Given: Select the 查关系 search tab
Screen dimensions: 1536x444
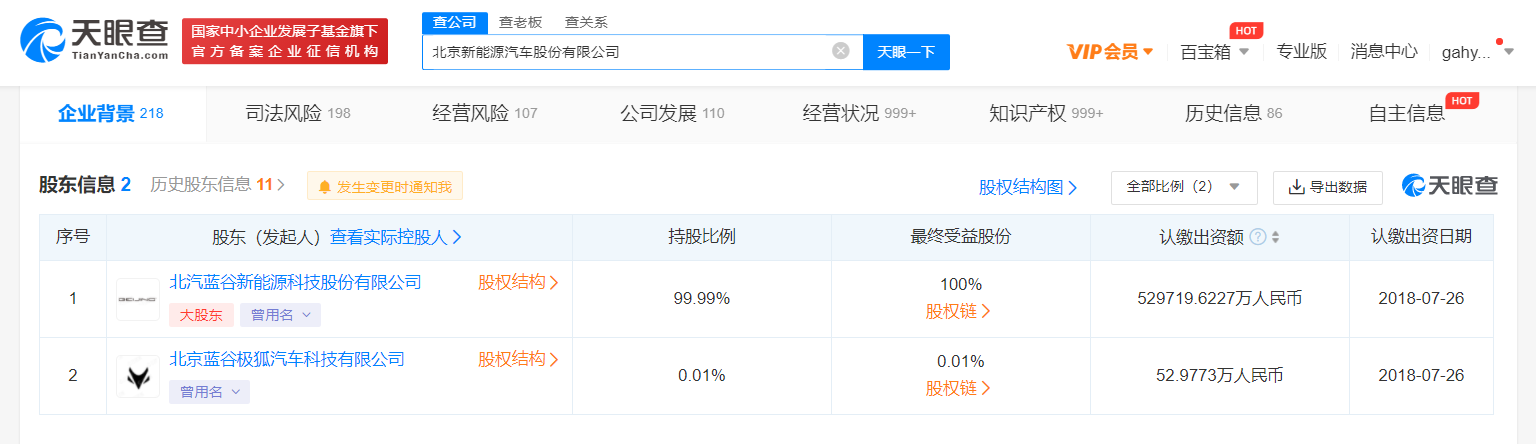Looking at the screenshot, I should click(x=586, y=22).
